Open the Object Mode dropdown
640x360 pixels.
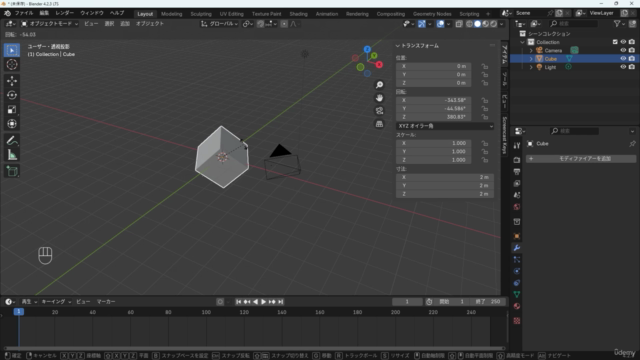[x=49, y=24]
